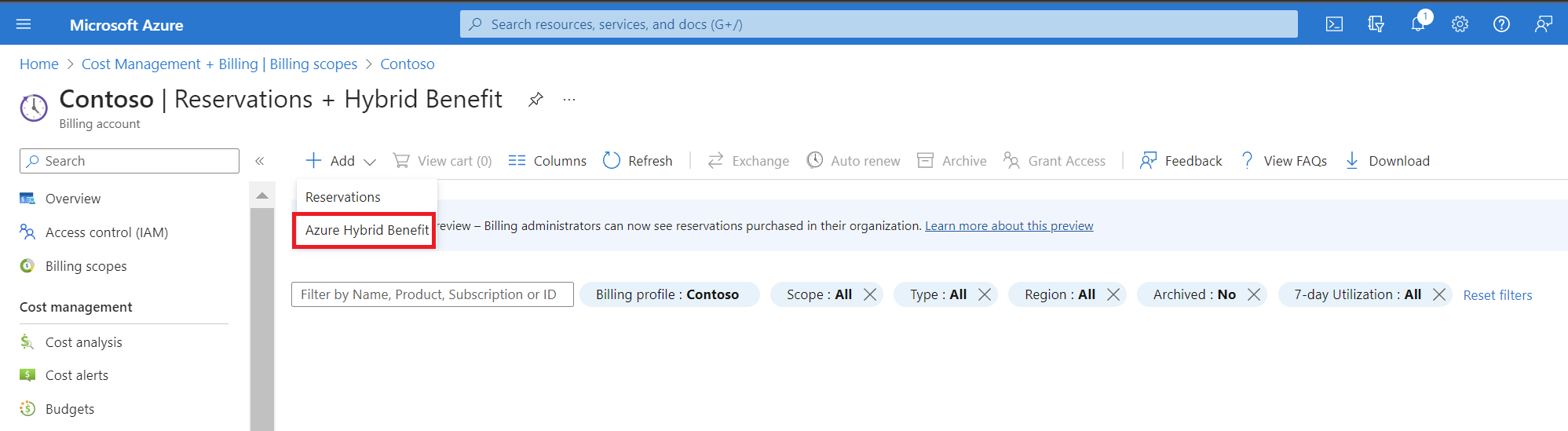Click the Exchange toolbar button
This screenshot has height=431, width=1568.
748,161
